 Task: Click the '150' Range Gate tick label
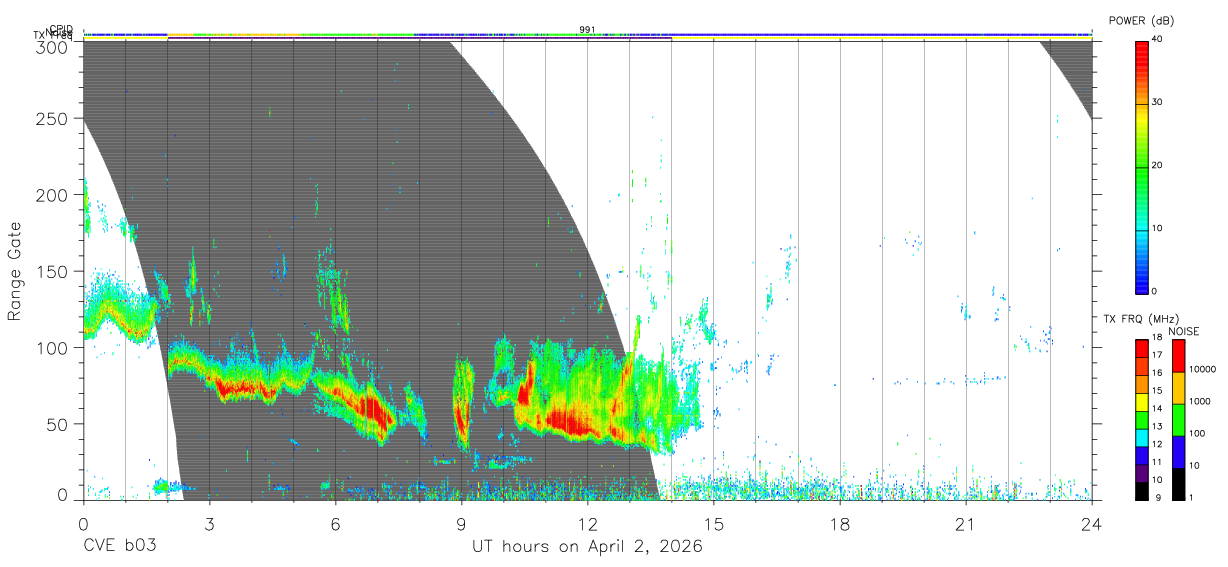pos(52,271)
